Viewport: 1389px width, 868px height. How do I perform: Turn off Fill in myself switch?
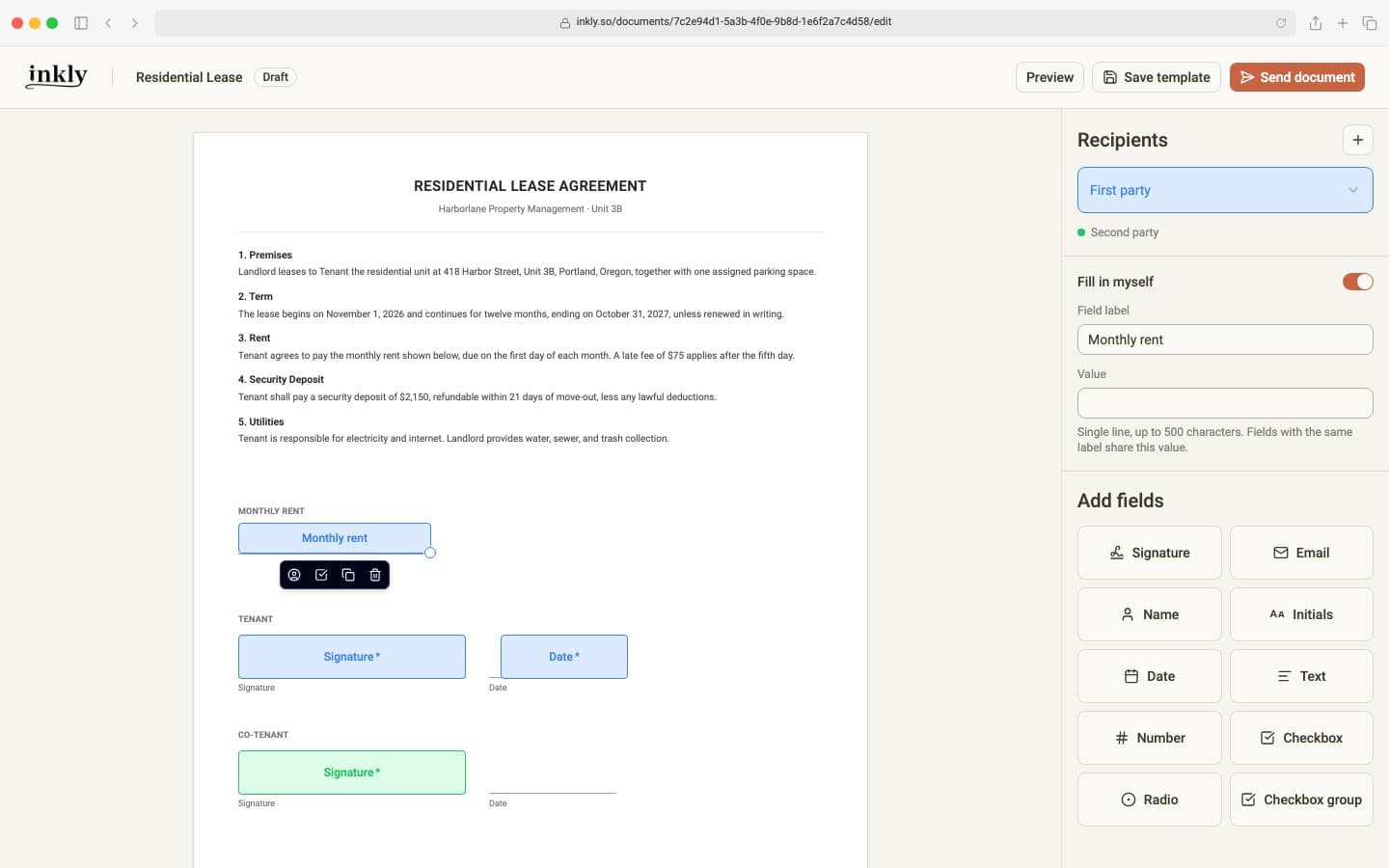click(1357, 282)
